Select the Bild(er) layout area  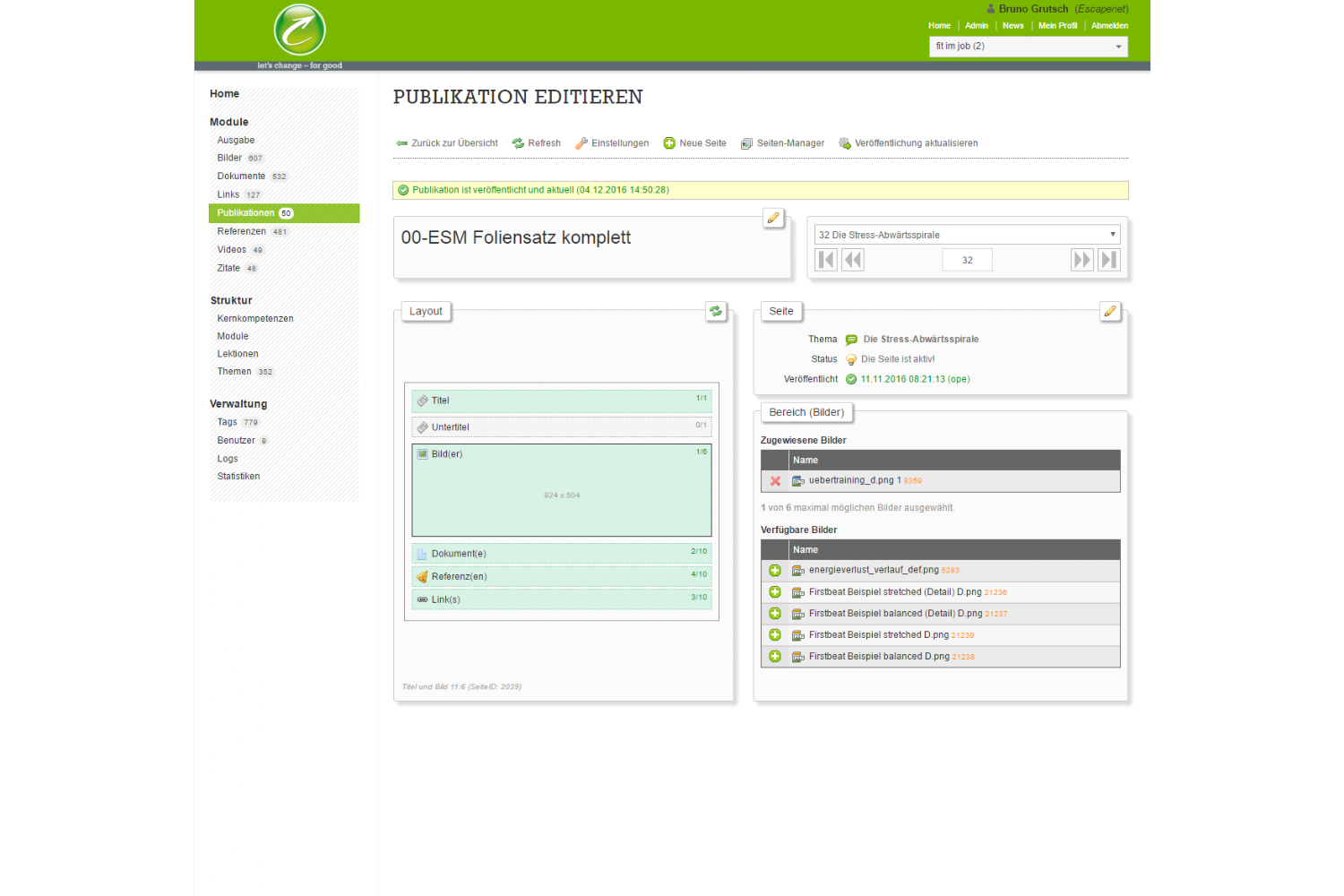tap(561, 490)
